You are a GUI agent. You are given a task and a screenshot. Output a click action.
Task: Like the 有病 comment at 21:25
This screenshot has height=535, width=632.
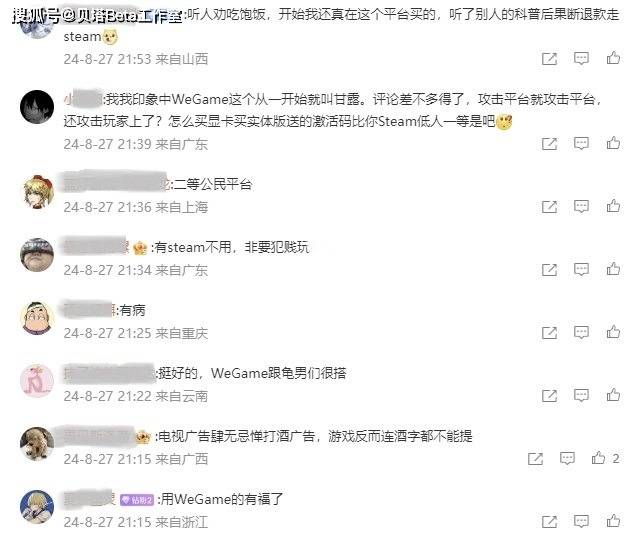(613, 332)
